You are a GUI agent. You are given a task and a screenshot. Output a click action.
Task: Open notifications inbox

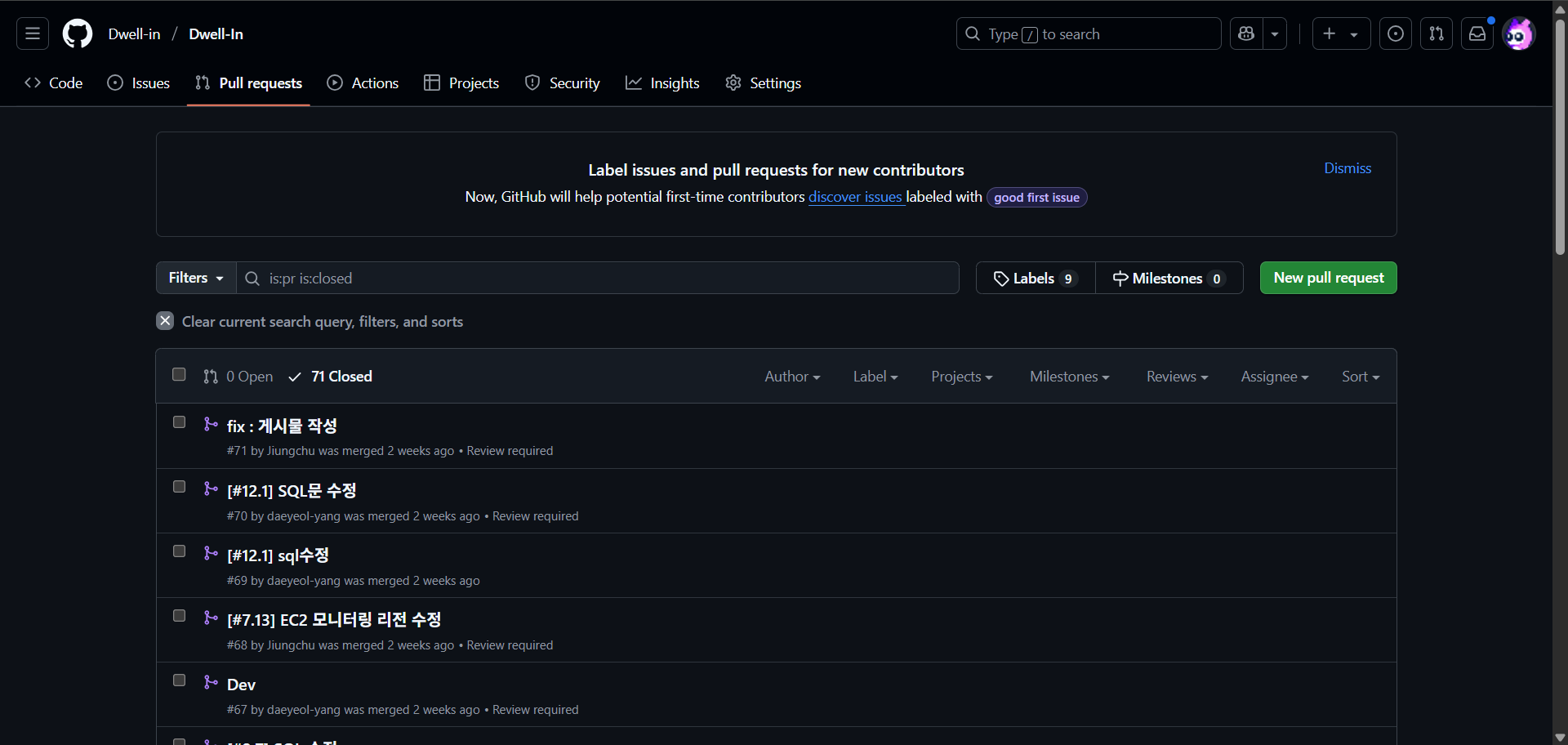(x=1477, y=33)
